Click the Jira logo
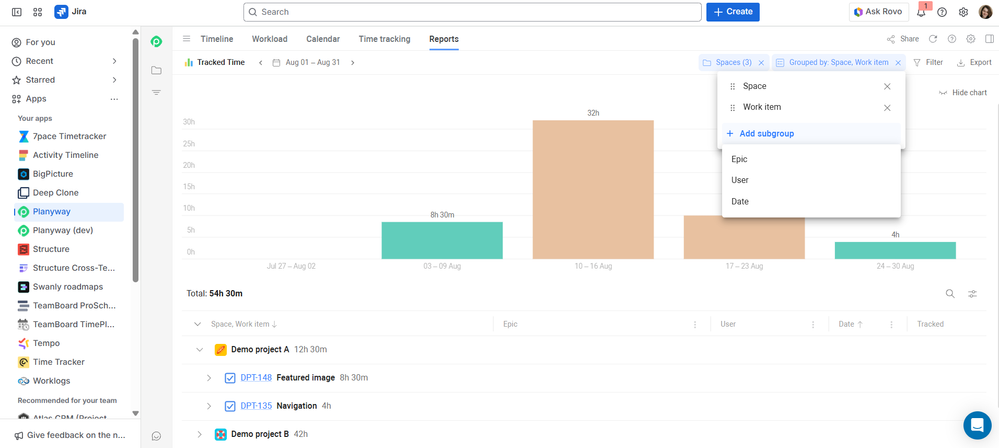Image resolution: width=999 pixels, height=448 pixels. click(x=61, y=11)
